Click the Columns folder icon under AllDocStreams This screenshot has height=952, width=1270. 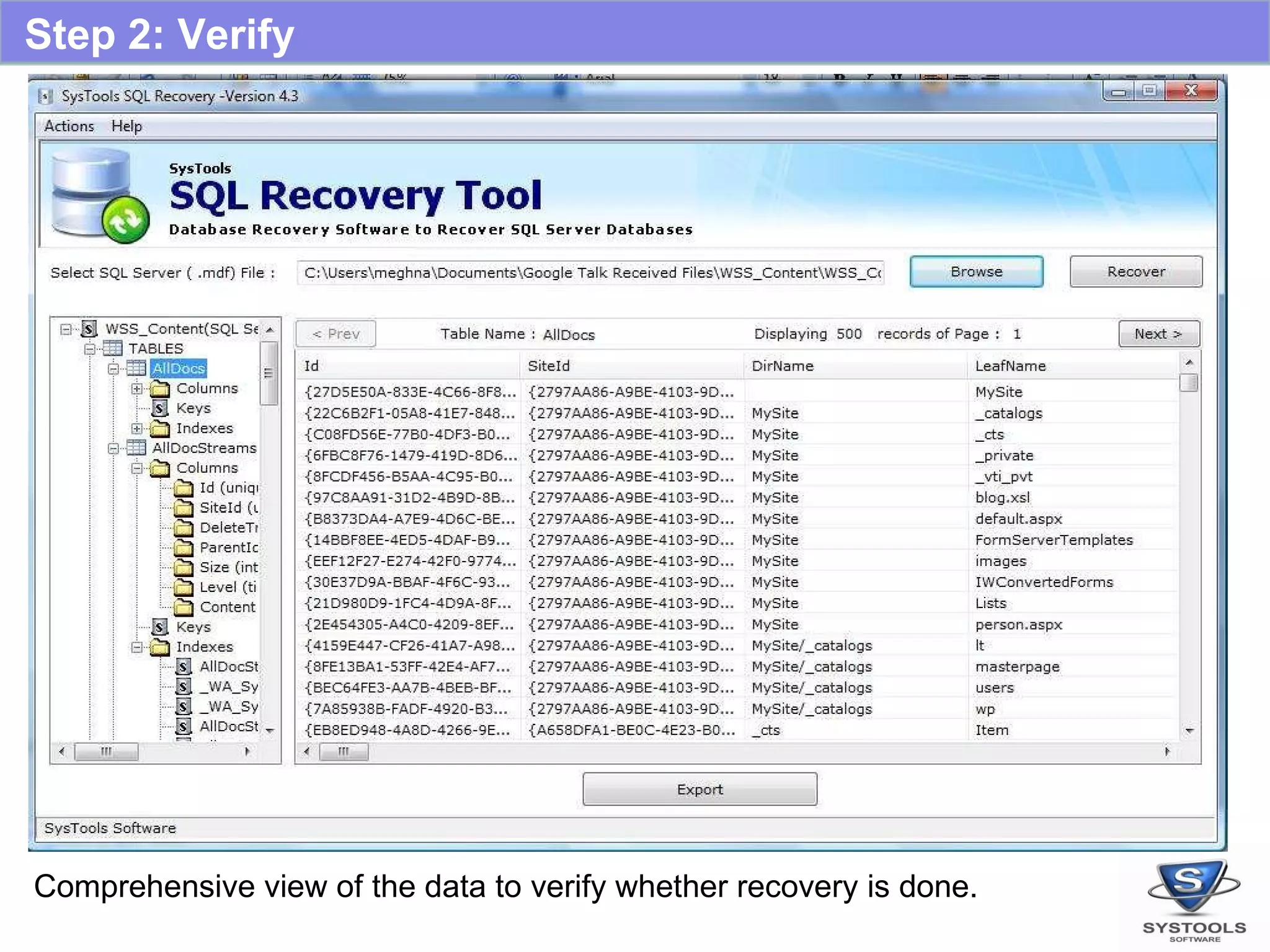click(161, 468)
